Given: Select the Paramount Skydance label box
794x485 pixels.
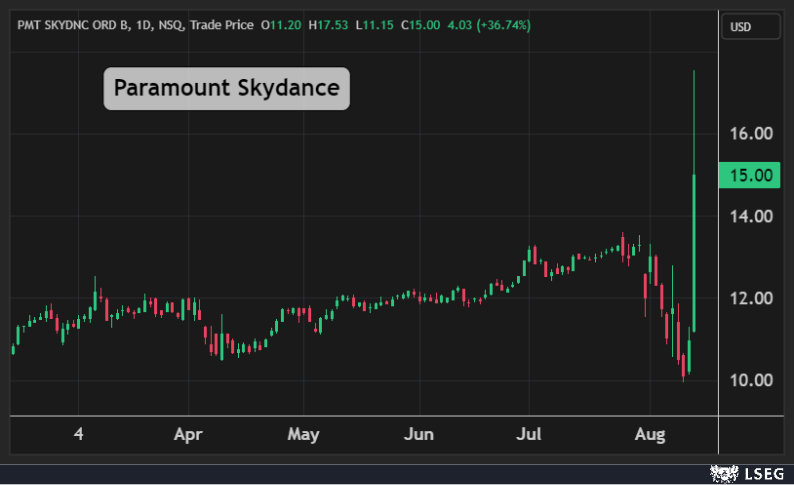Looking at the screenshot, I should pos(227,88).
